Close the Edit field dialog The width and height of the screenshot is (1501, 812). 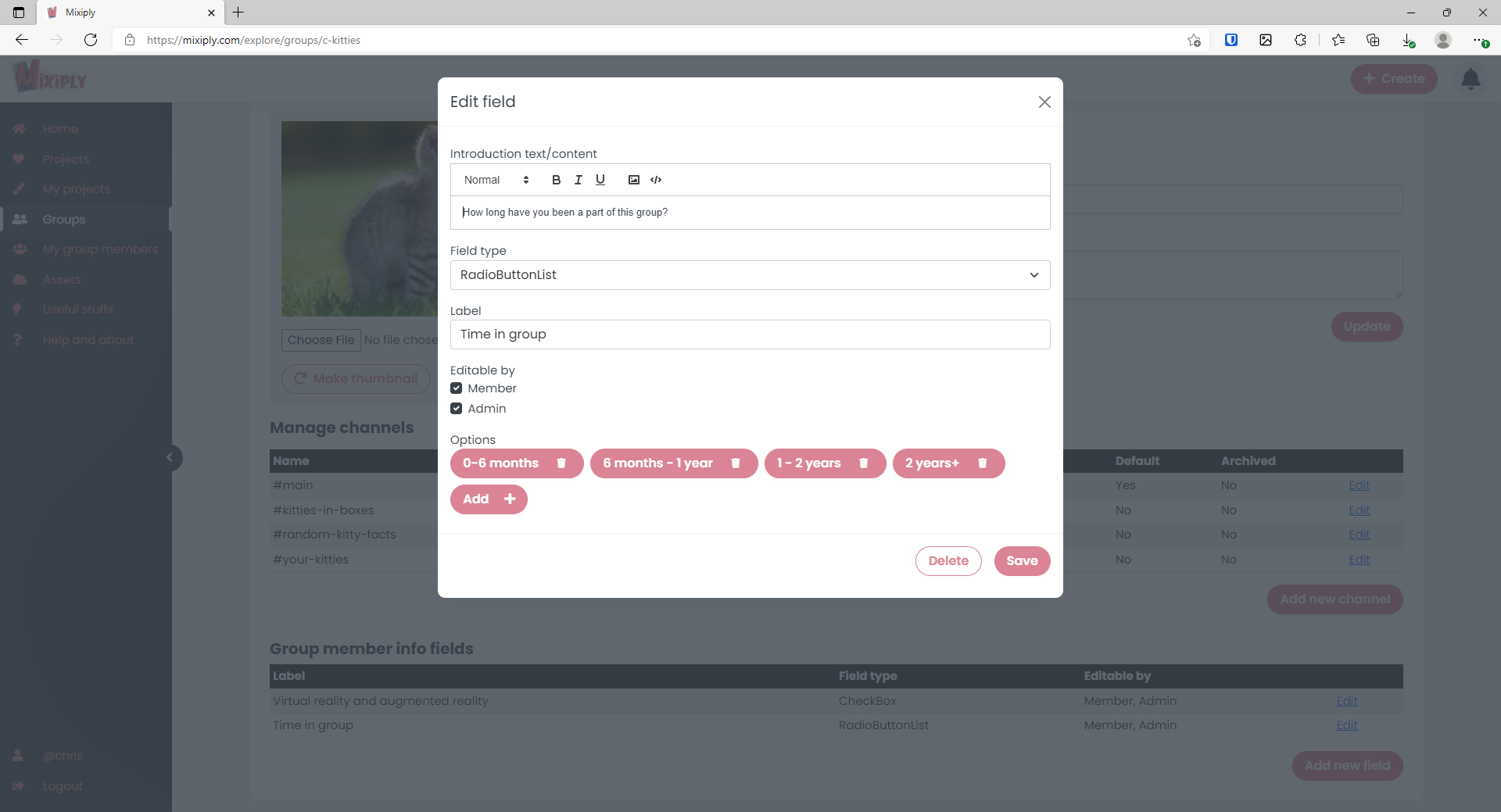tap(1044, 102)
